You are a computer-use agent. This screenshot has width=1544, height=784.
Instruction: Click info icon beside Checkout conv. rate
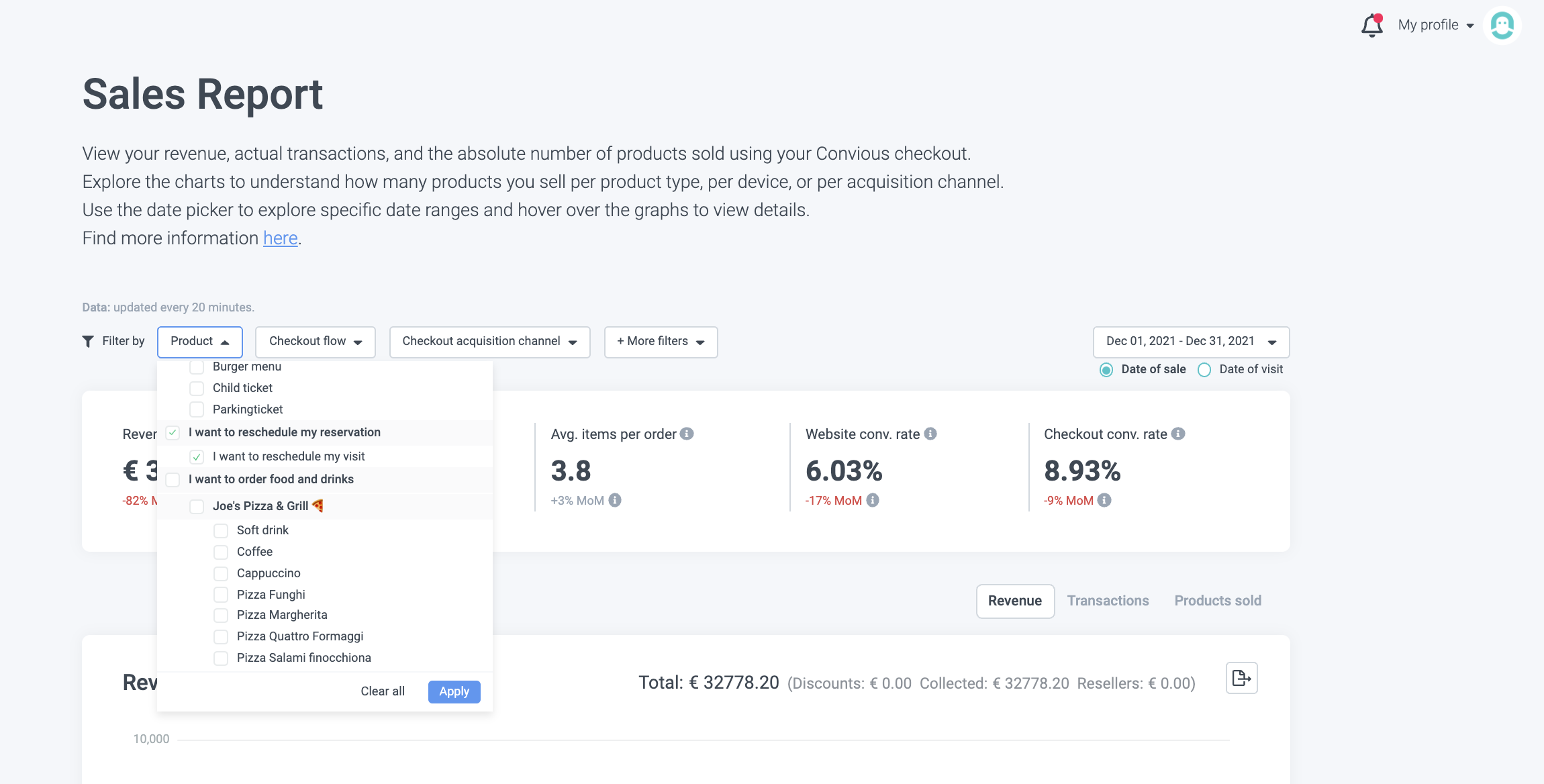click(1178, 434)
